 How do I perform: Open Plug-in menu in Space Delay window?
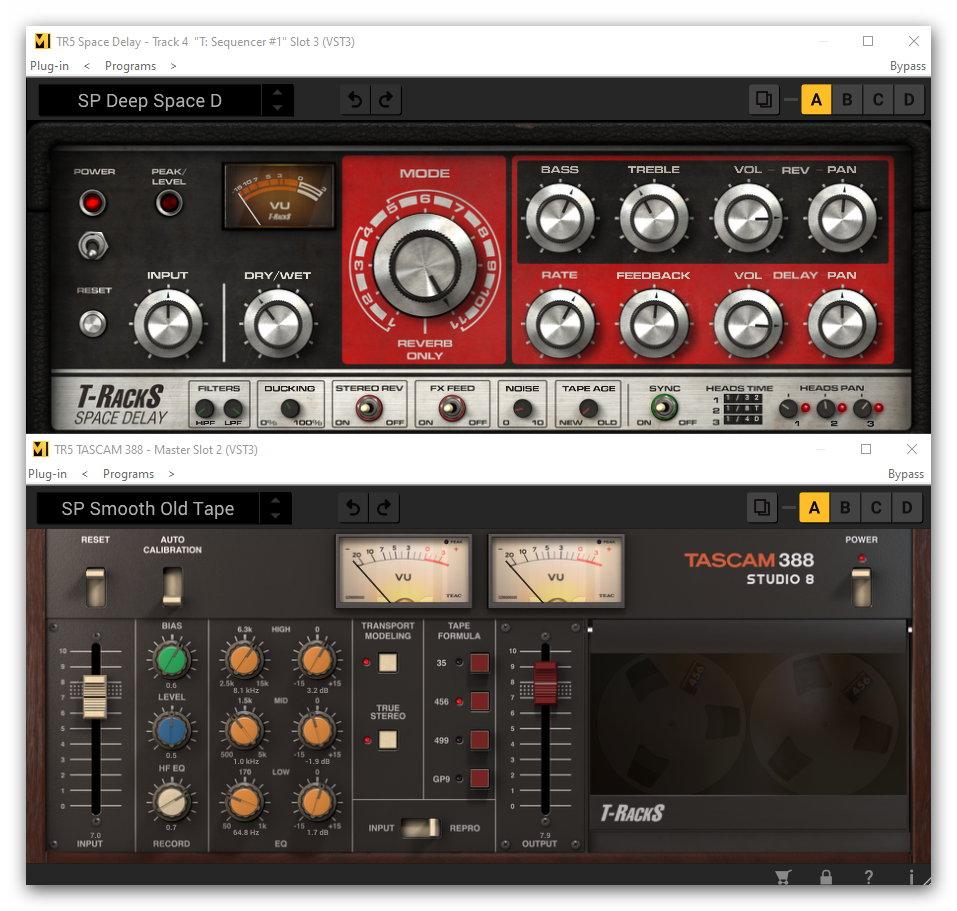[x=49, y=66]
